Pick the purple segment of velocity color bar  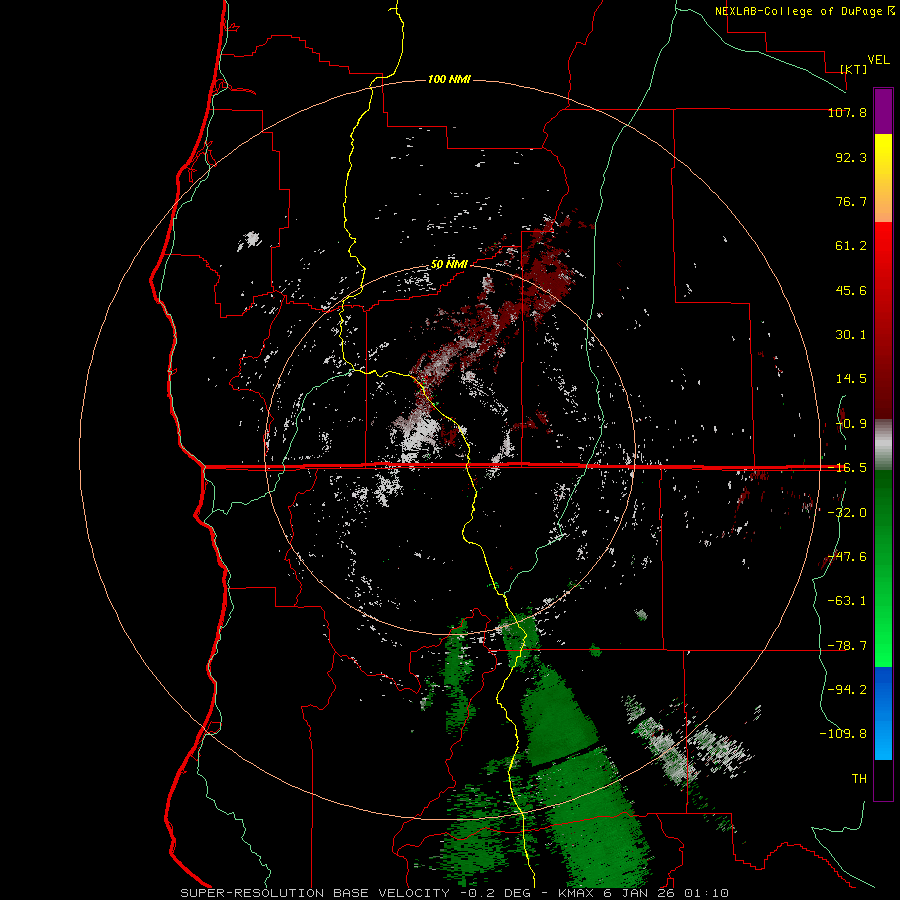click(883, 111)
